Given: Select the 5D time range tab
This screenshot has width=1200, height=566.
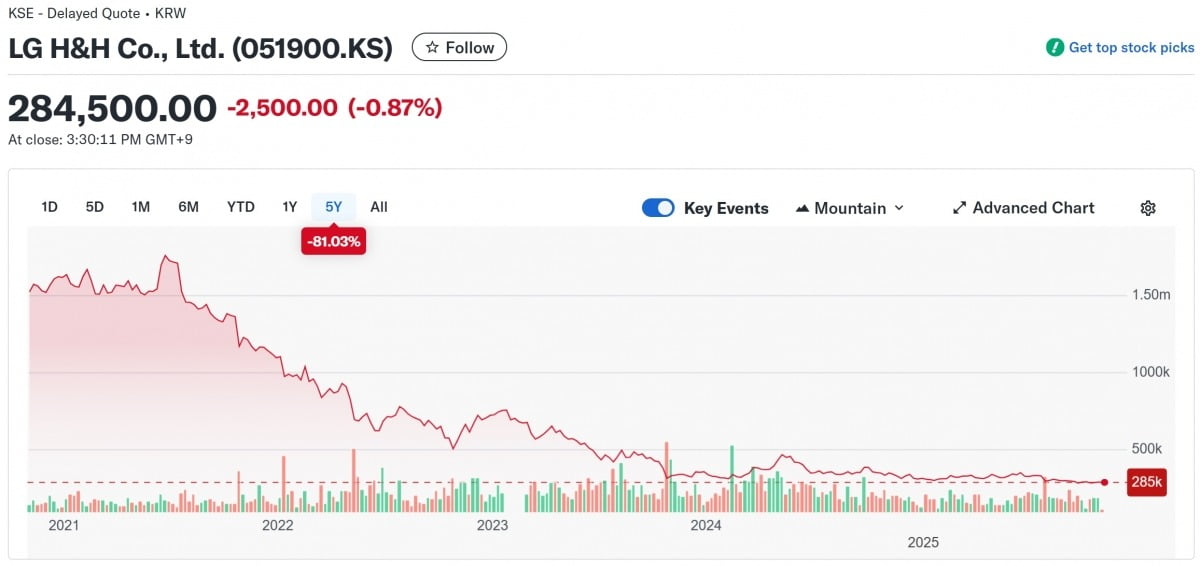Looking at the screenshot, I should click(95, 207).
